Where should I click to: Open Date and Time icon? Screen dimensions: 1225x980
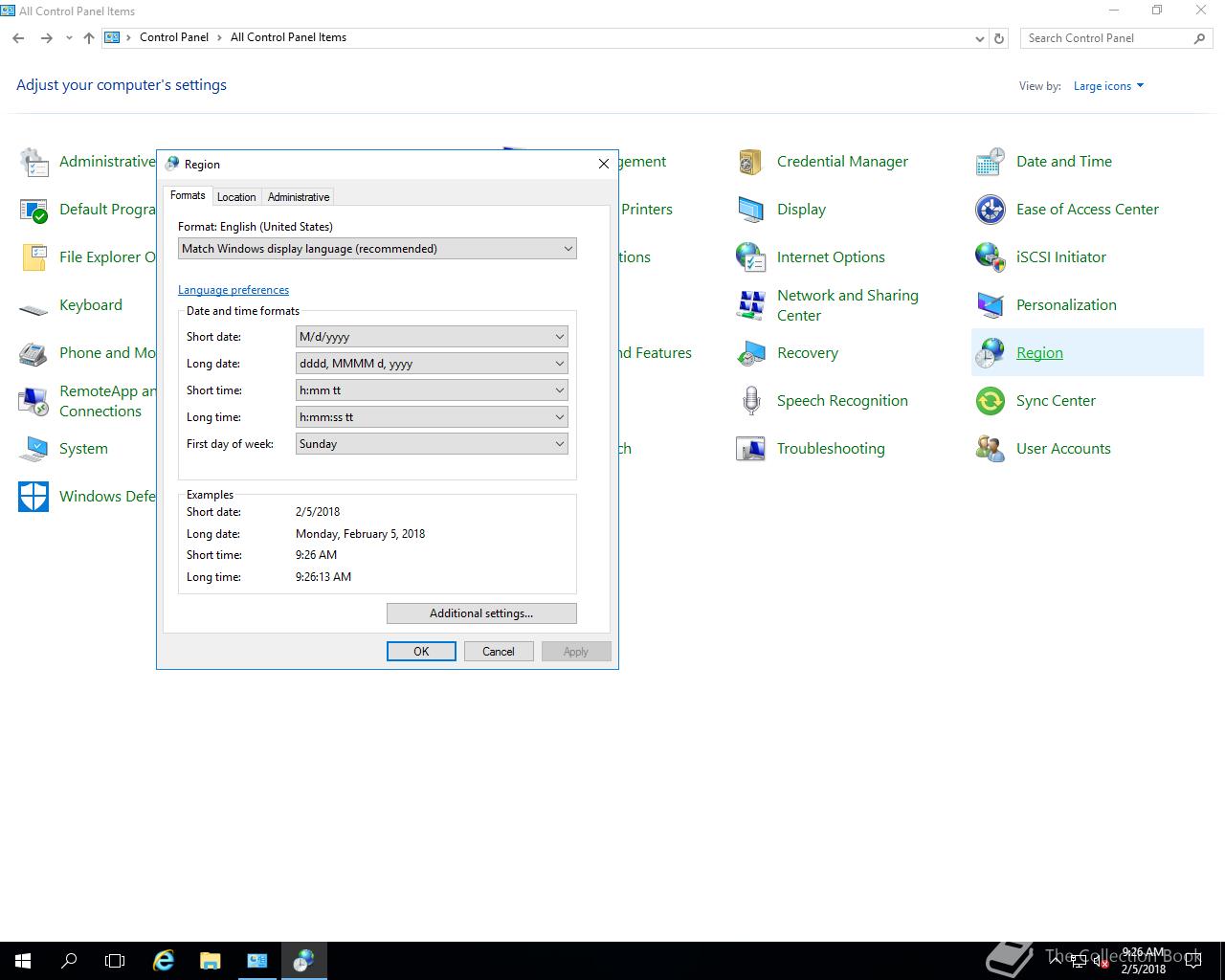tap(991, 162)
